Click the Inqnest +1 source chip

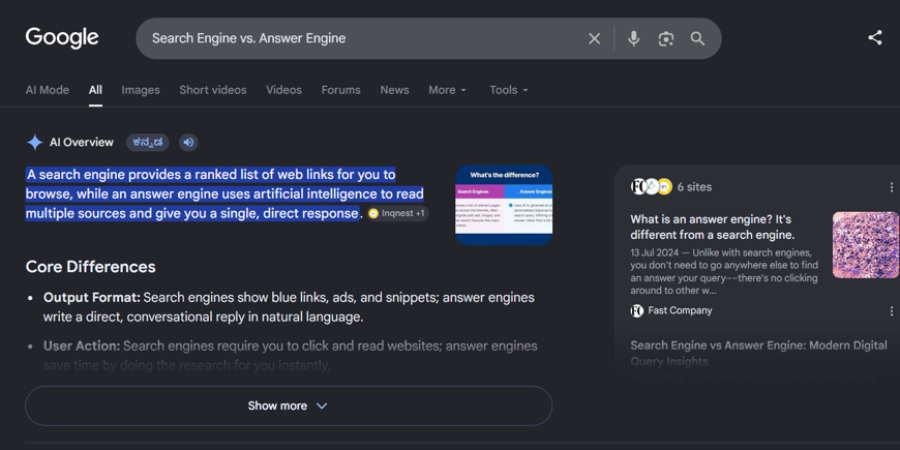coord(398,214)
